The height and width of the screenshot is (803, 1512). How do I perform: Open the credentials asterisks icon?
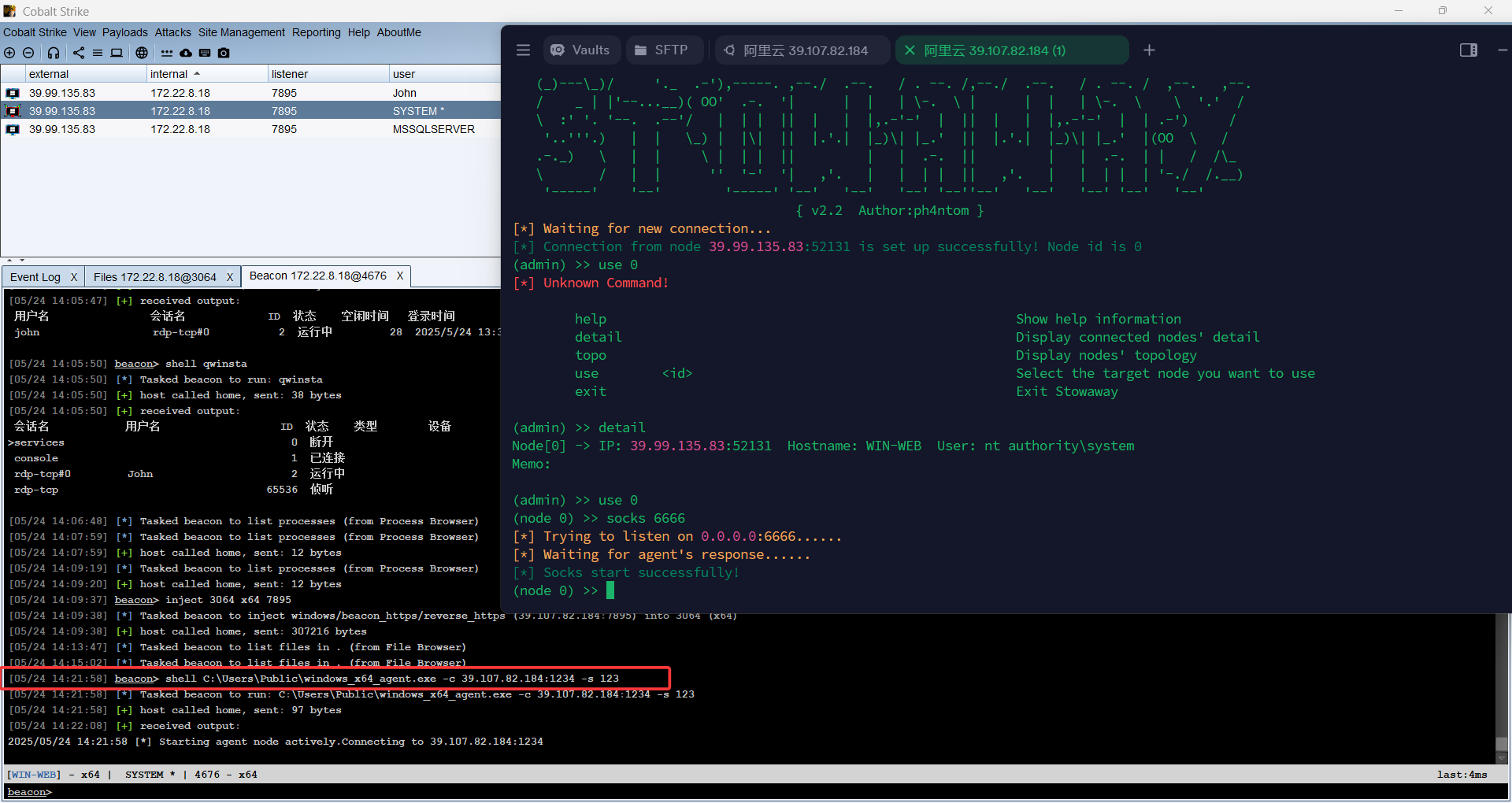(167, 53)
